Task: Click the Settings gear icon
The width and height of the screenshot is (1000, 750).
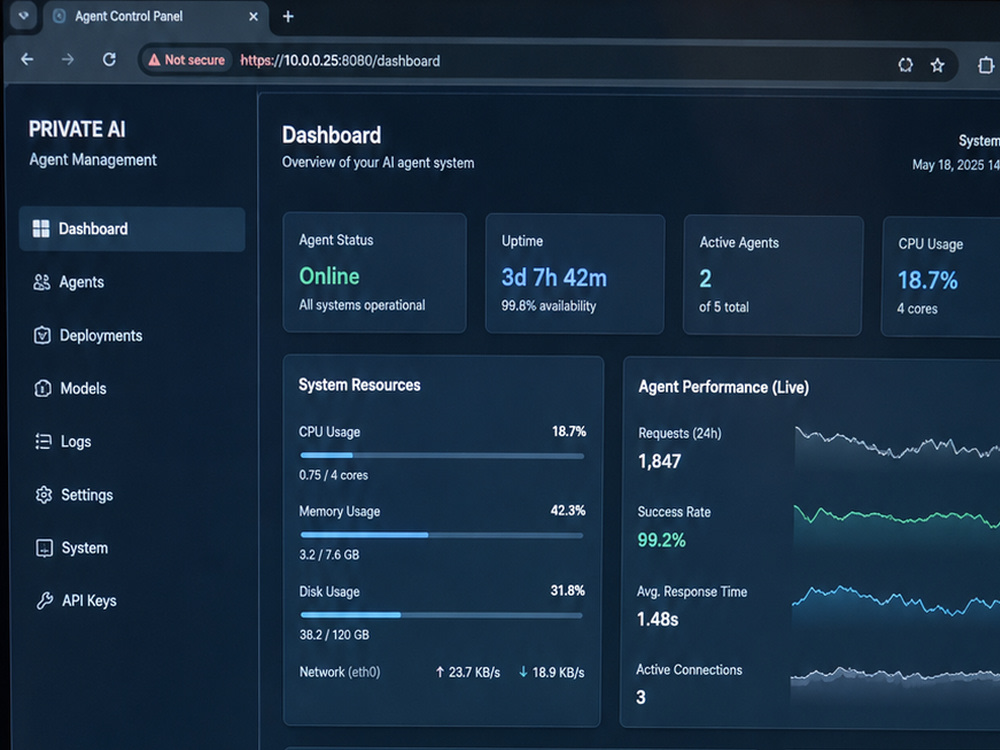Action: coord(44,494)
